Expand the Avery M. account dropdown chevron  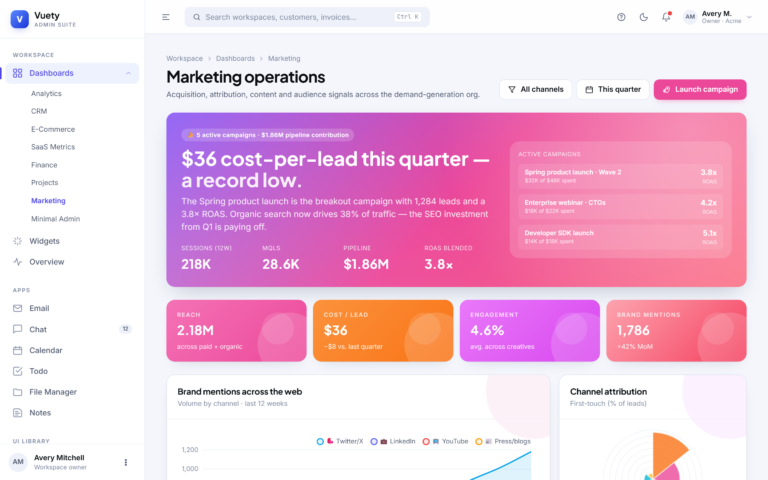749,17
